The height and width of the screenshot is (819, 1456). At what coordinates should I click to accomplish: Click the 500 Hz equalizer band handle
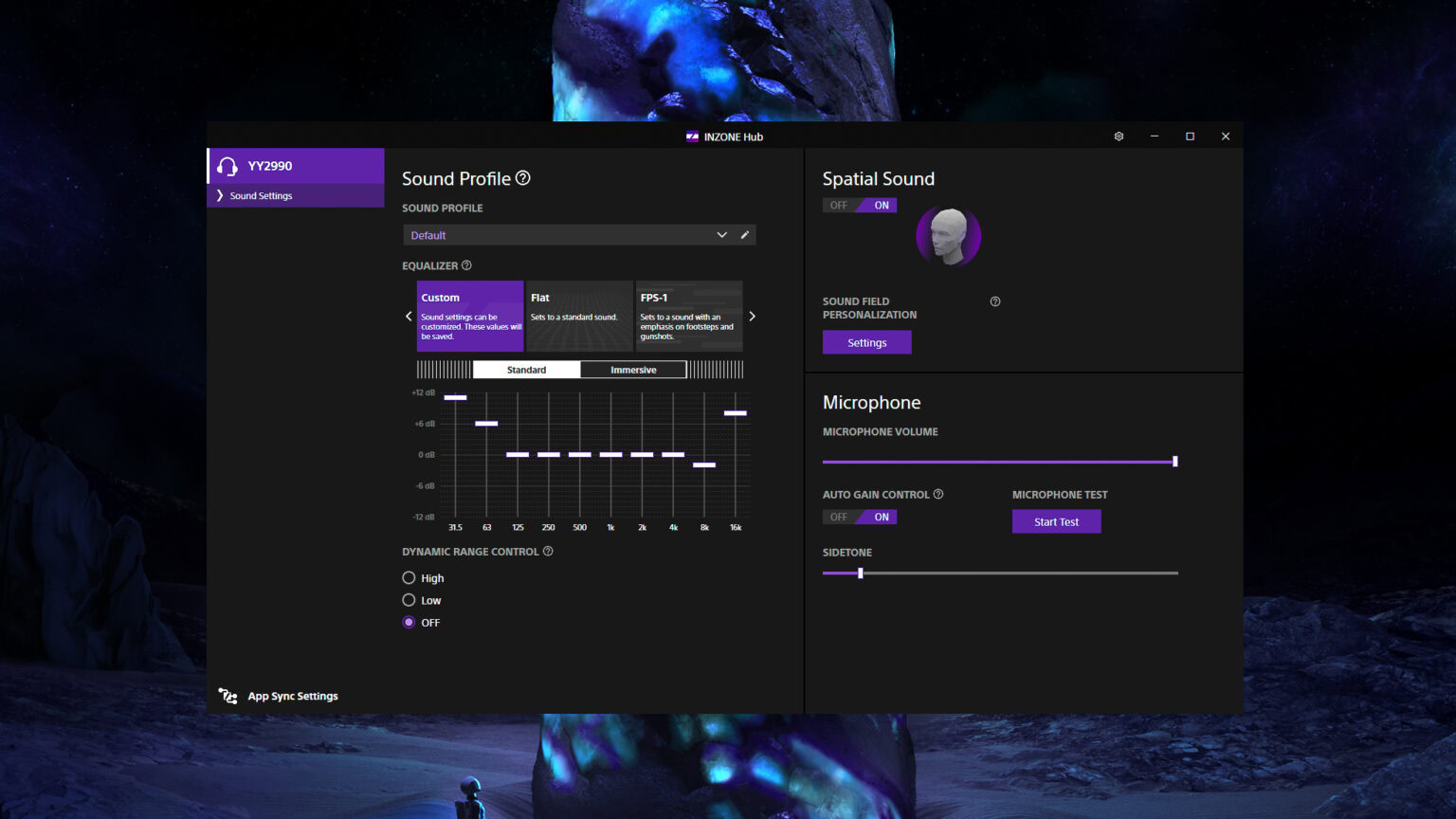click(x=580, y=455)
